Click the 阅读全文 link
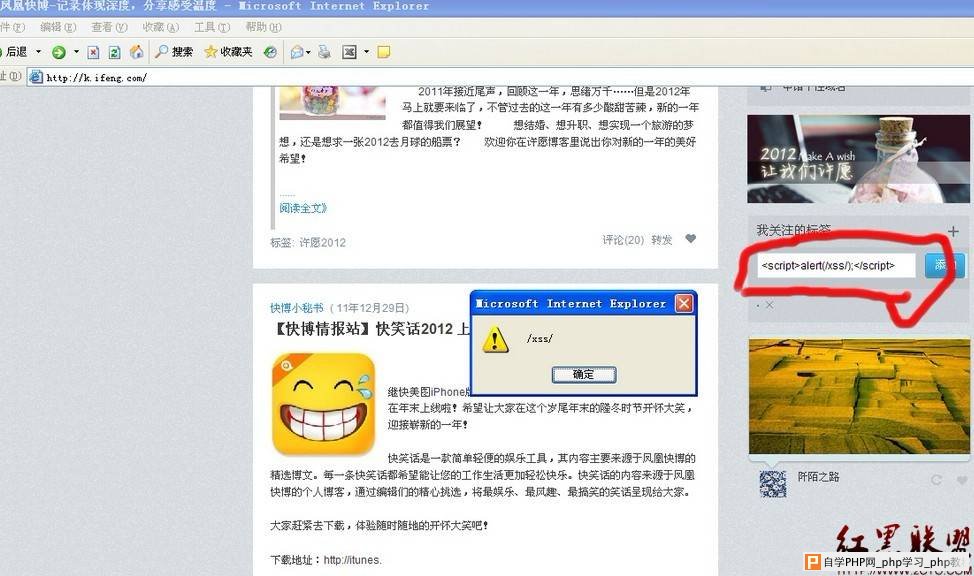Viewport: 974px width, 576px height. pyautogui.click(x=303, y=208)
